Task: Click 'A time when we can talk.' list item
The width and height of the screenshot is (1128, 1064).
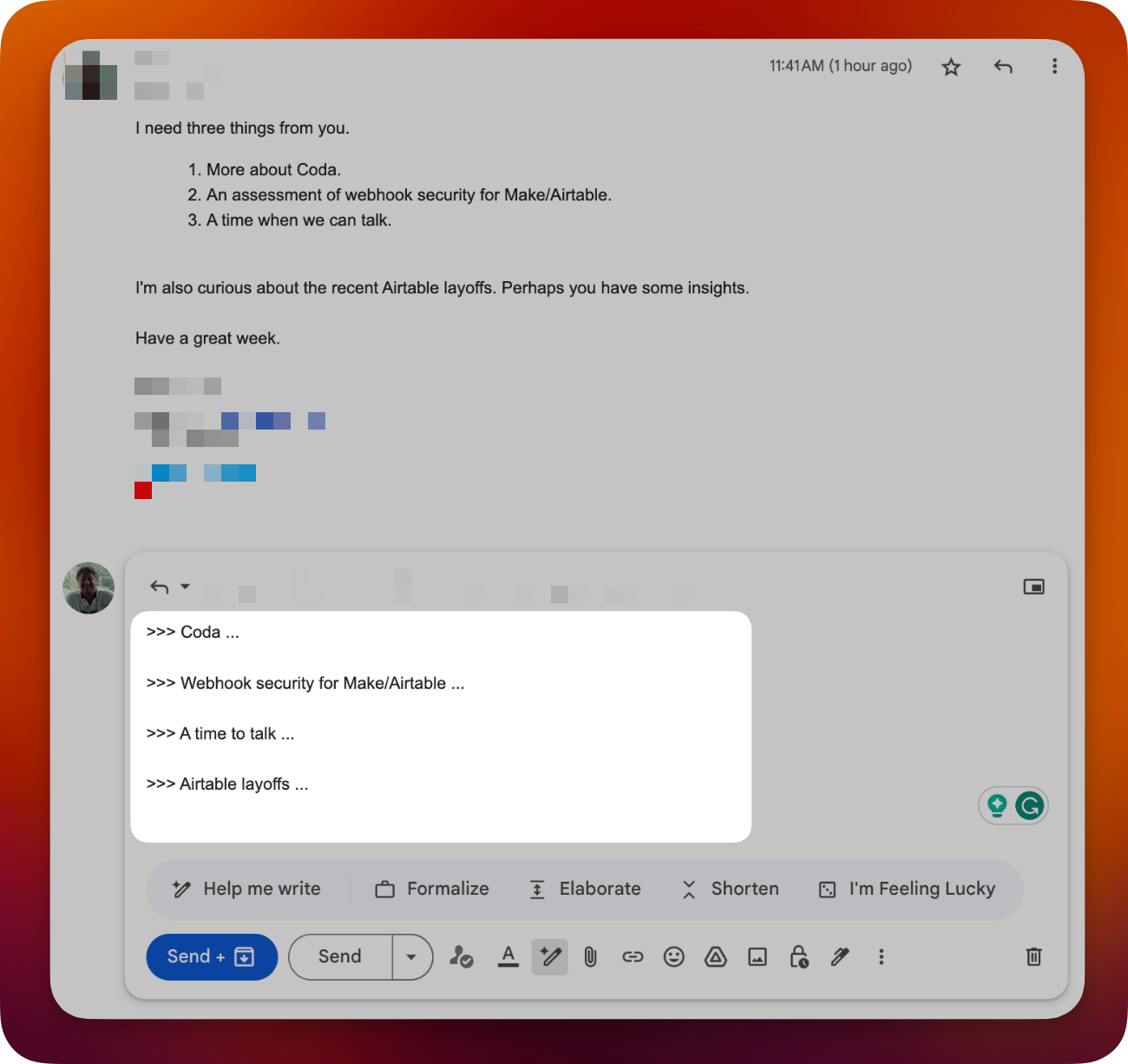Action: 299,220
